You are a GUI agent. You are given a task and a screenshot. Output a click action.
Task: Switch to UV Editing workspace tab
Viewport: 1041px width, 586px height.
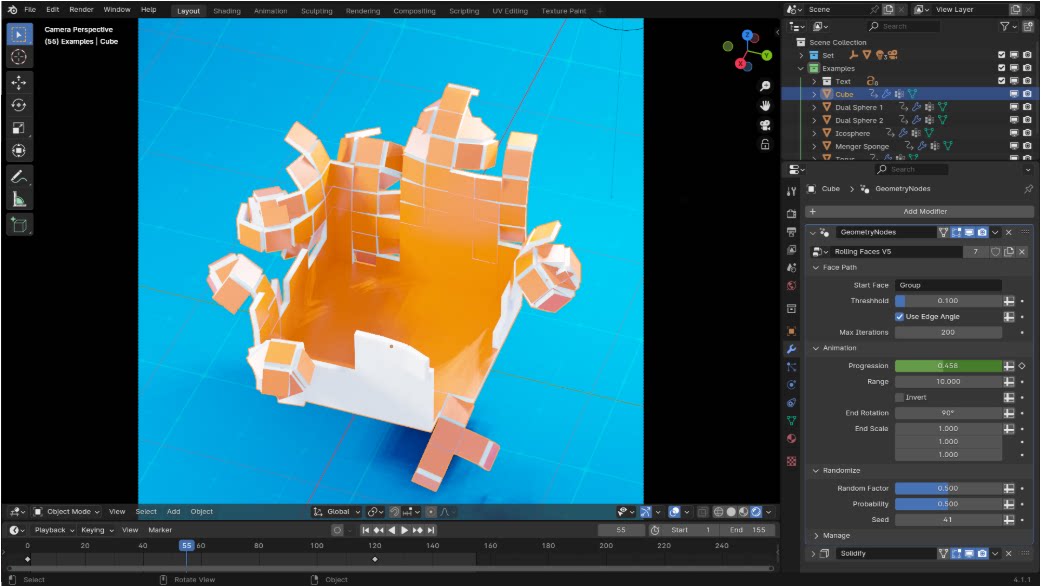pos(510,11)
